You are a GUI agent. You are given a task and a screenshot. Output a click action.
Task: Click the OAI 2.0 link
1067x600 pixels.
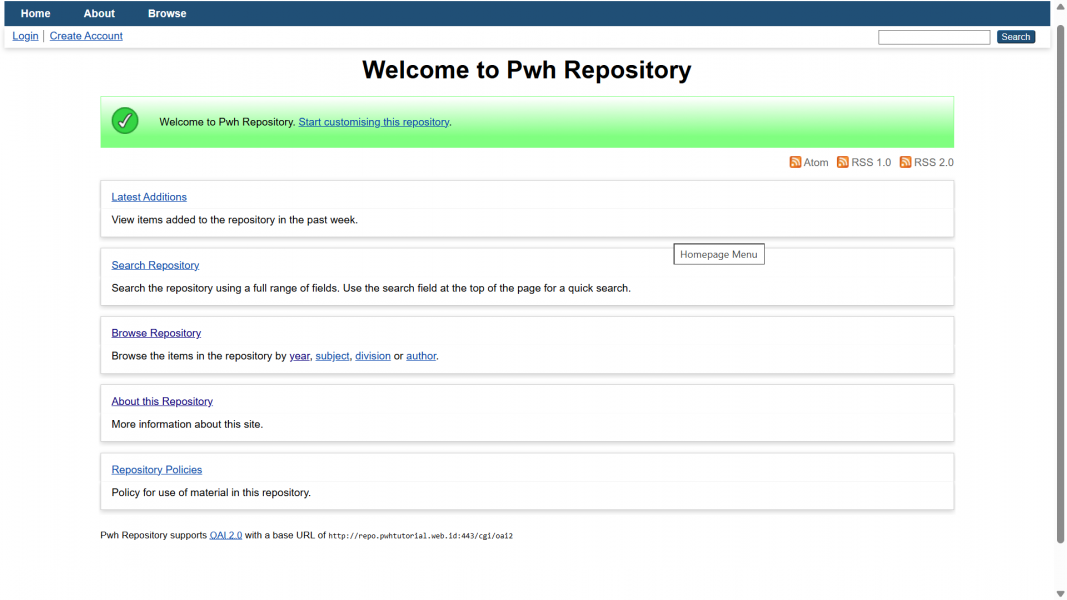(225, 535)
